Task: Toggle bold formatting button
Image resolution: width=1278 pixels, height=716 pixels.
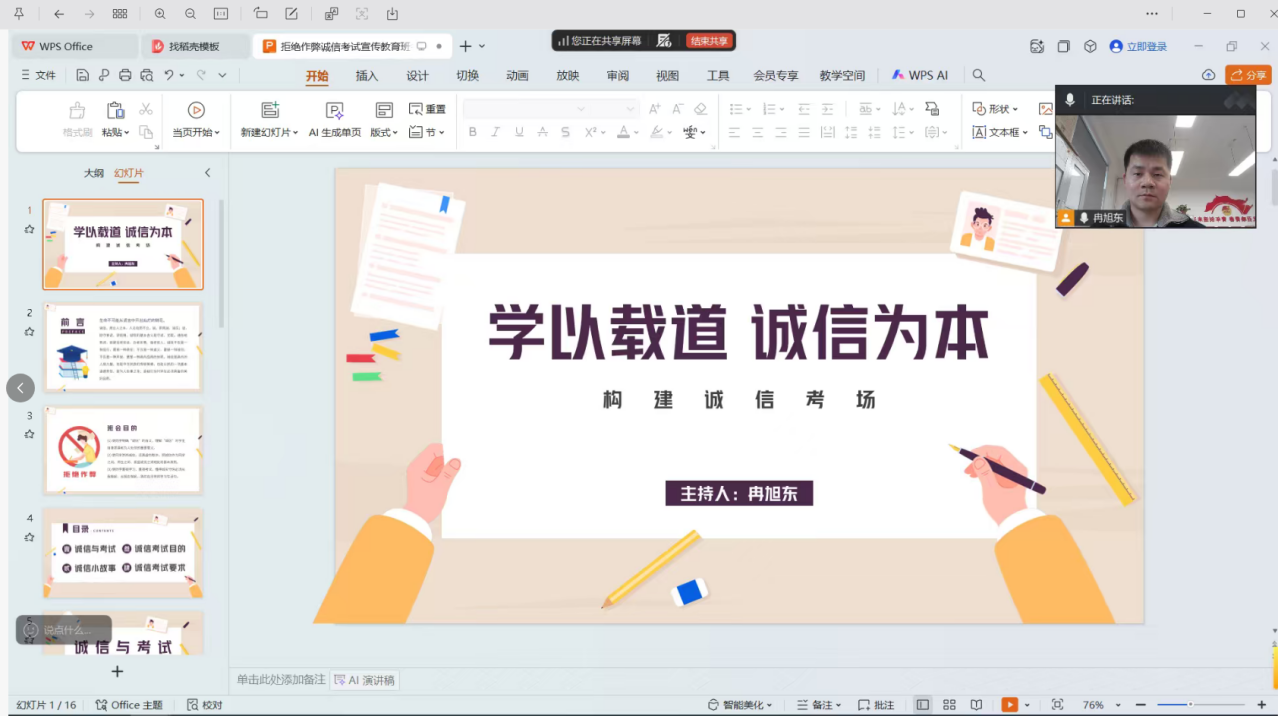Action: [x=473, y=132]
